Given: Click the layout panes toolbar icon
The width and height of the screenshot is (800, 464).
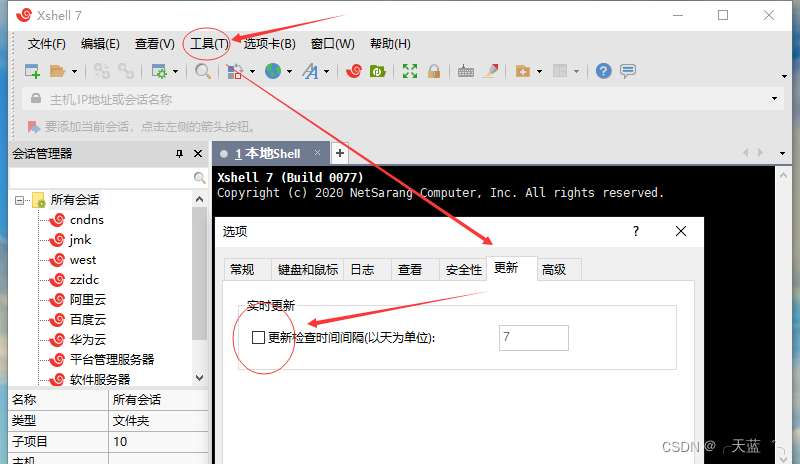Looking at the screenshot, I should [x=560, y=71].
